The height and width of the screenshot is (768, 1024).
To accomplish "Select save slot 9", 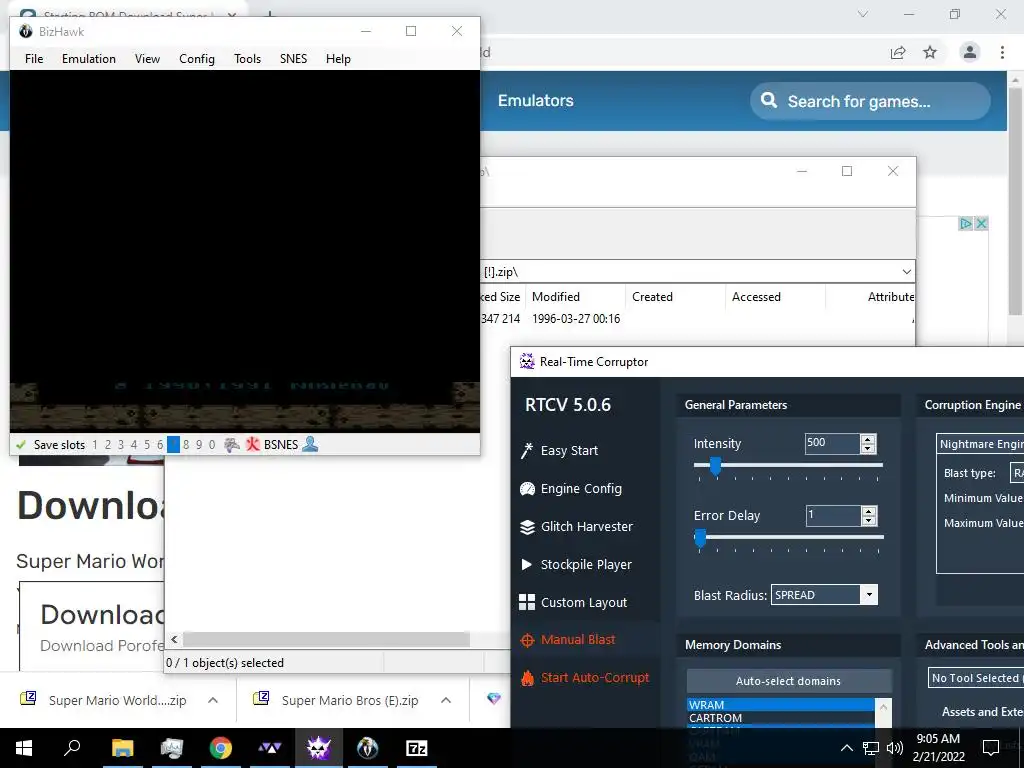I will point(199,445).
